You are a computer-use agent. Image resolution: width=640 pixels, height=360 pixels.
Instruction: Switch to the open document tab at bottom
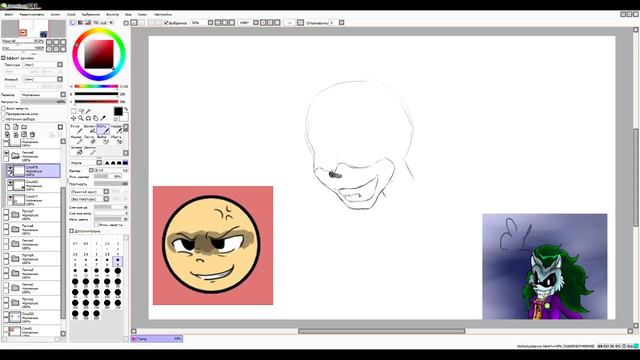(157, 339)
